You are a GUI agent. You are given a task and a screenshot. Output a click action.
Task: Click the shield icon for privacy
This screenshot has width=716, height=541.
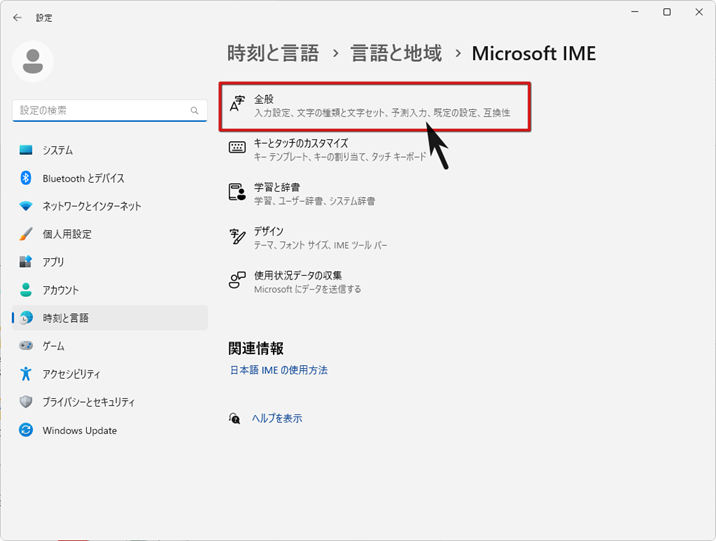[26, 402]
